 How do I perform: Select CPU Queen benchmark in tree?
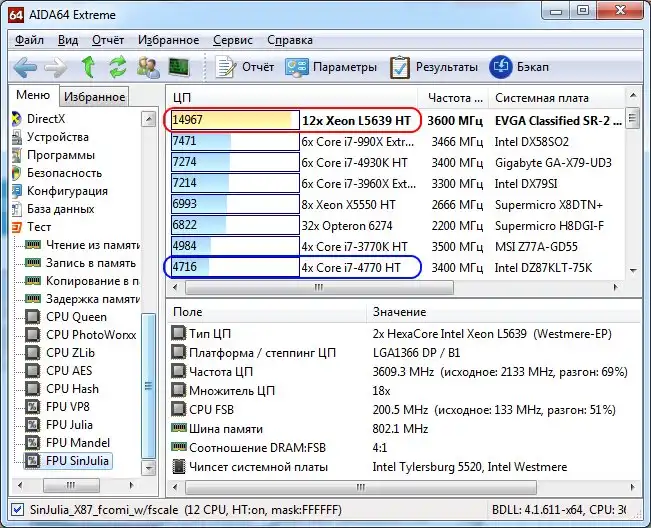tap(76, 317)
